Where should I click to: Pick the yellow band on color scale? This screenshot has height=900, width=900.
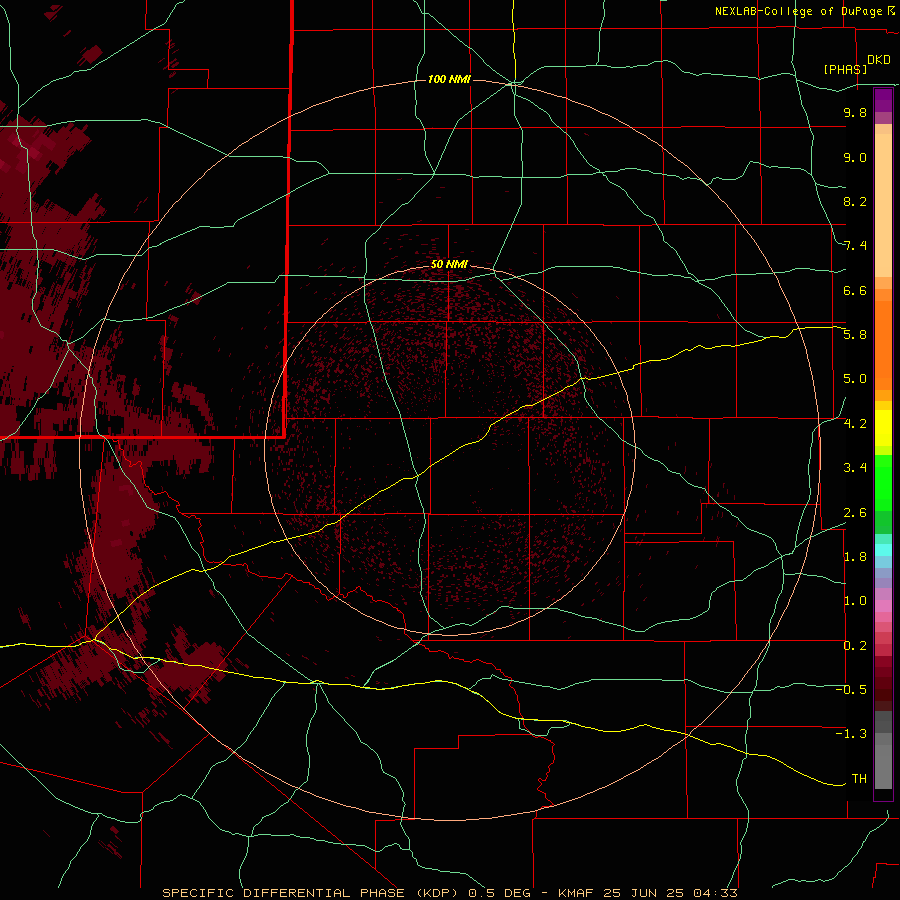tap(883, 428)
